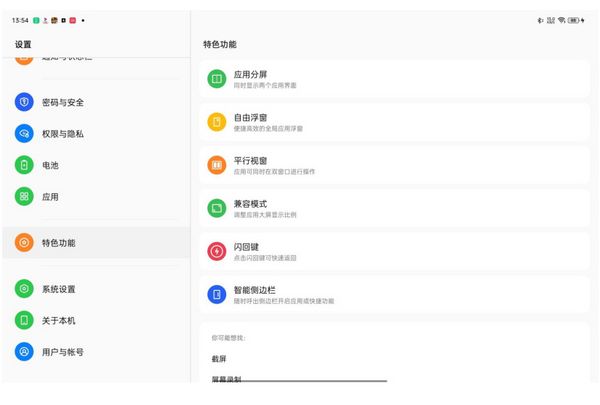Open the 屏幕录制 suggestion link
The height and width of the screenshot is (405, 600).
(x=226, y=379)
